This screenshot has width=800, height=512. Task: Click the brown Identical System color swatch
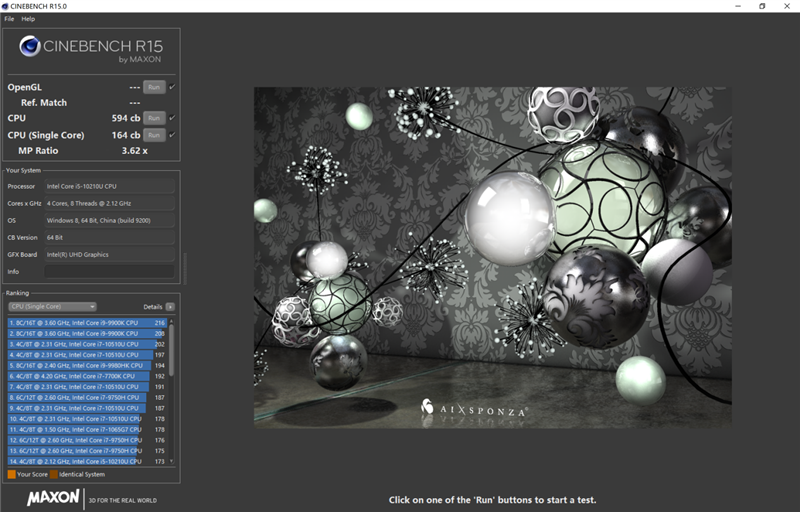click(54, 474)
